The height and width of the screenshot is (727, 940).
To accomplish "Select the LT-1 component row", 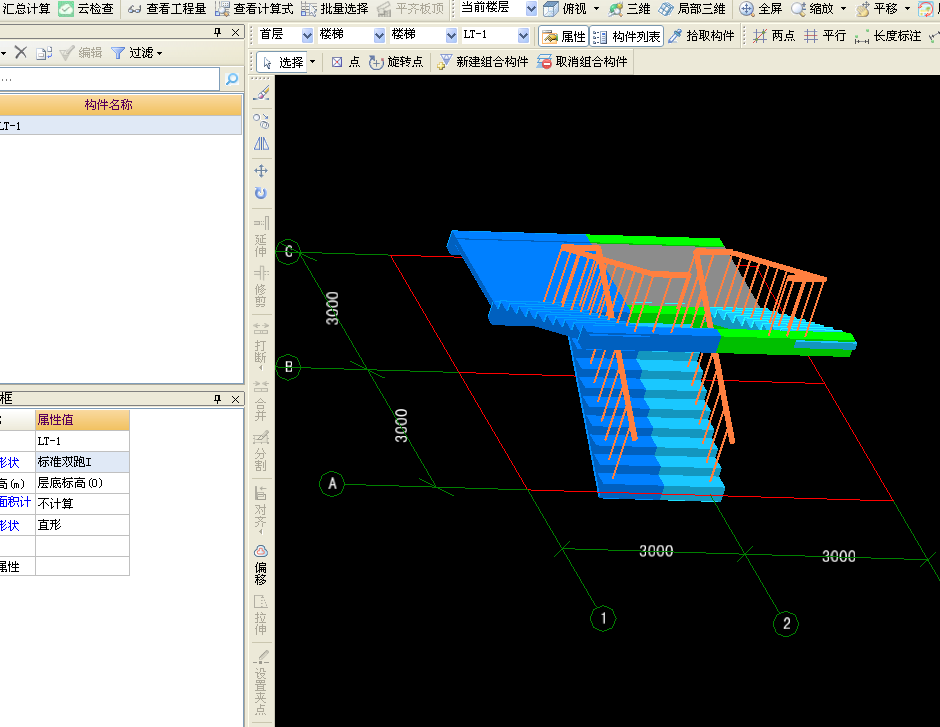I will [x=120, y=126].
